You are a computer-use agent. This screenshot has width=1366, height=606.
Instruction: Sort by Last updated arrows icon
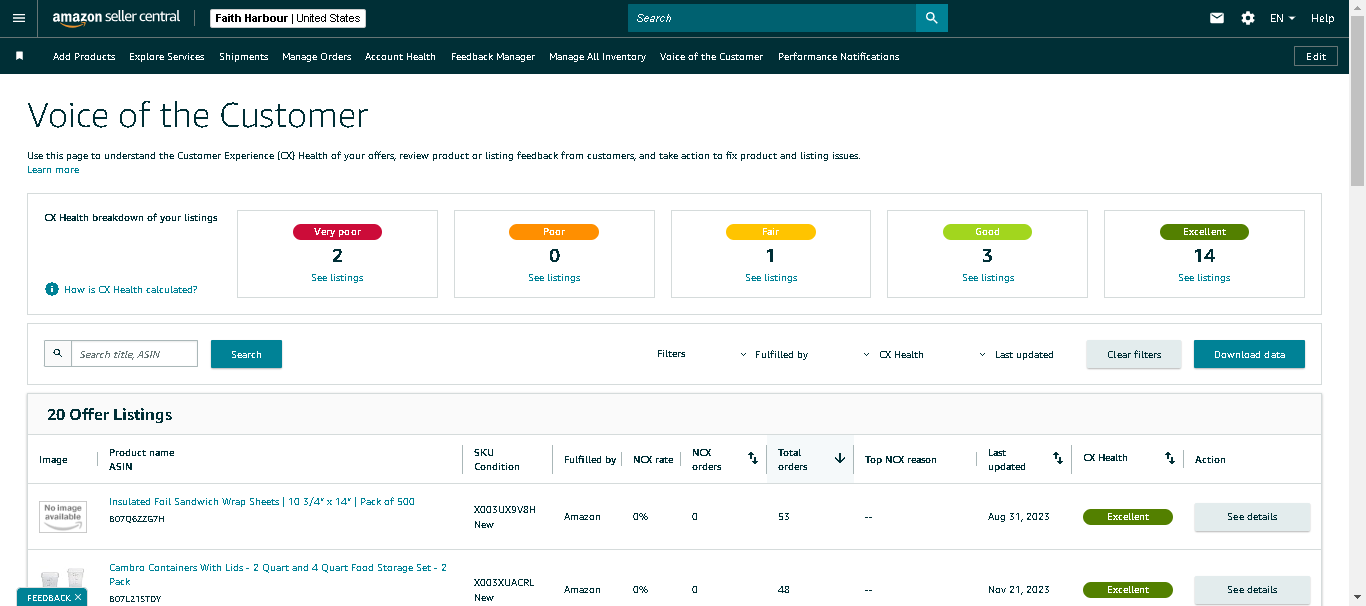click(1058, 458)
